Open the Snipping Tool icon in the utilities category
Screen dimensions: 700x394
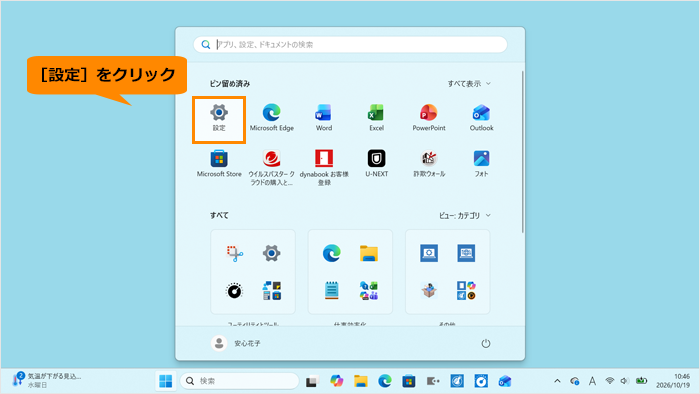[x=234, y=253]
